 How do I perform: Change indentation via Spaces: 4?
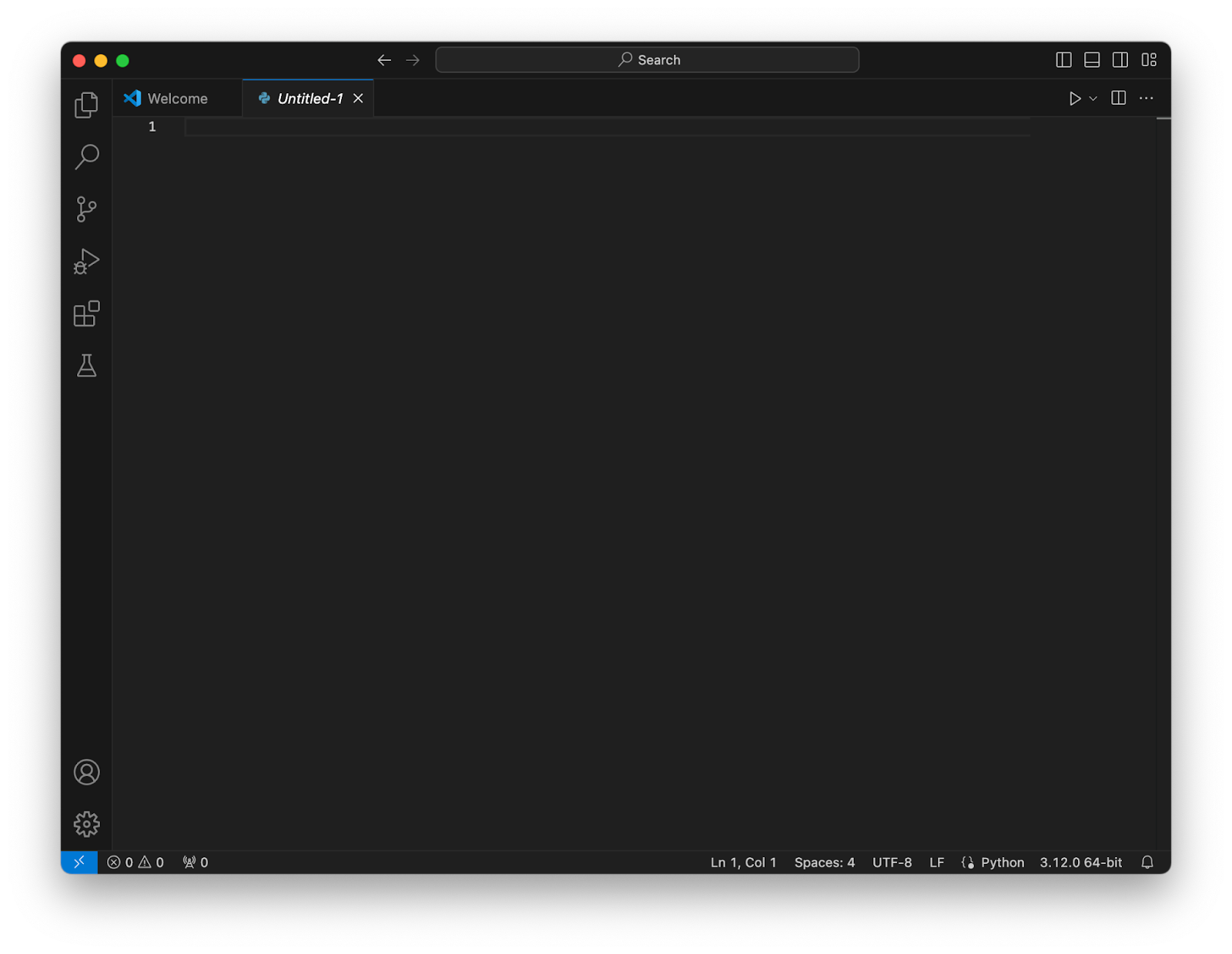(825, 862)
